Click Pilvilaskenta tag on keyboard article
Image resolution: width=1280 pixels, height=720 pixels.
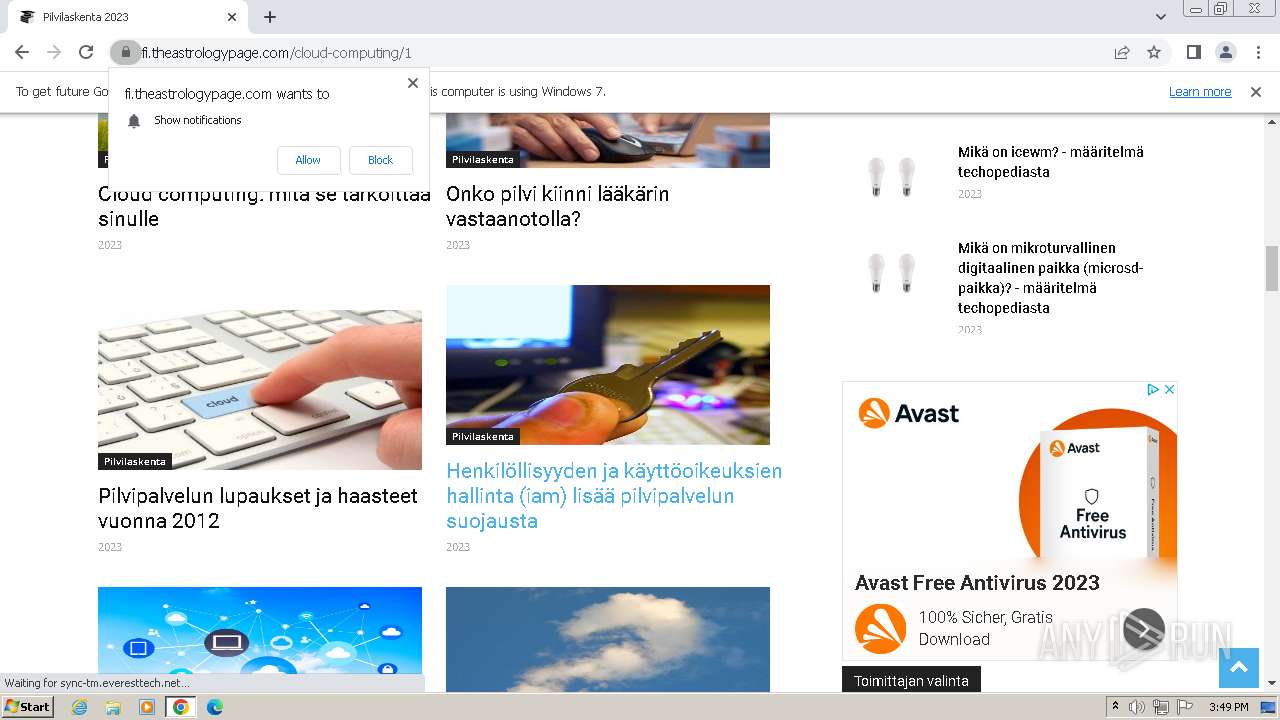click(135, 461)
